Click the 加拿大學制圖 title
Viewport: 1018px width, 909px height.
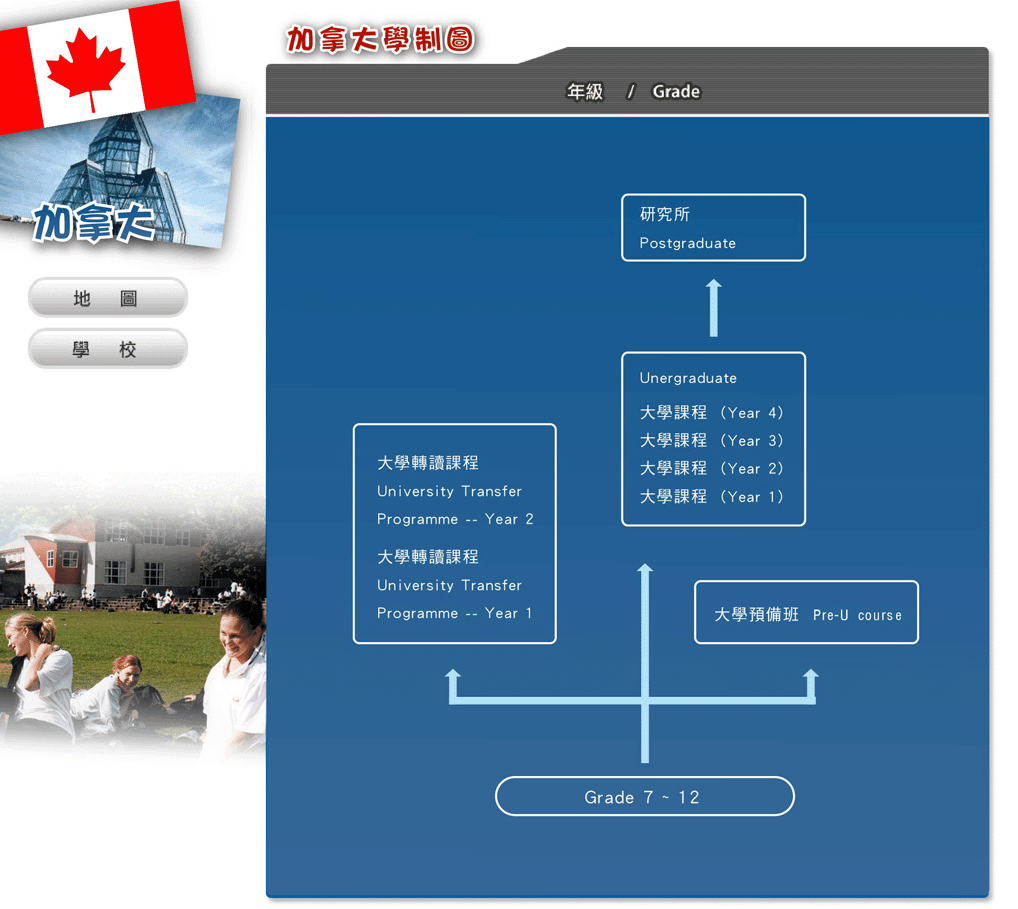(x=380, y=40)
